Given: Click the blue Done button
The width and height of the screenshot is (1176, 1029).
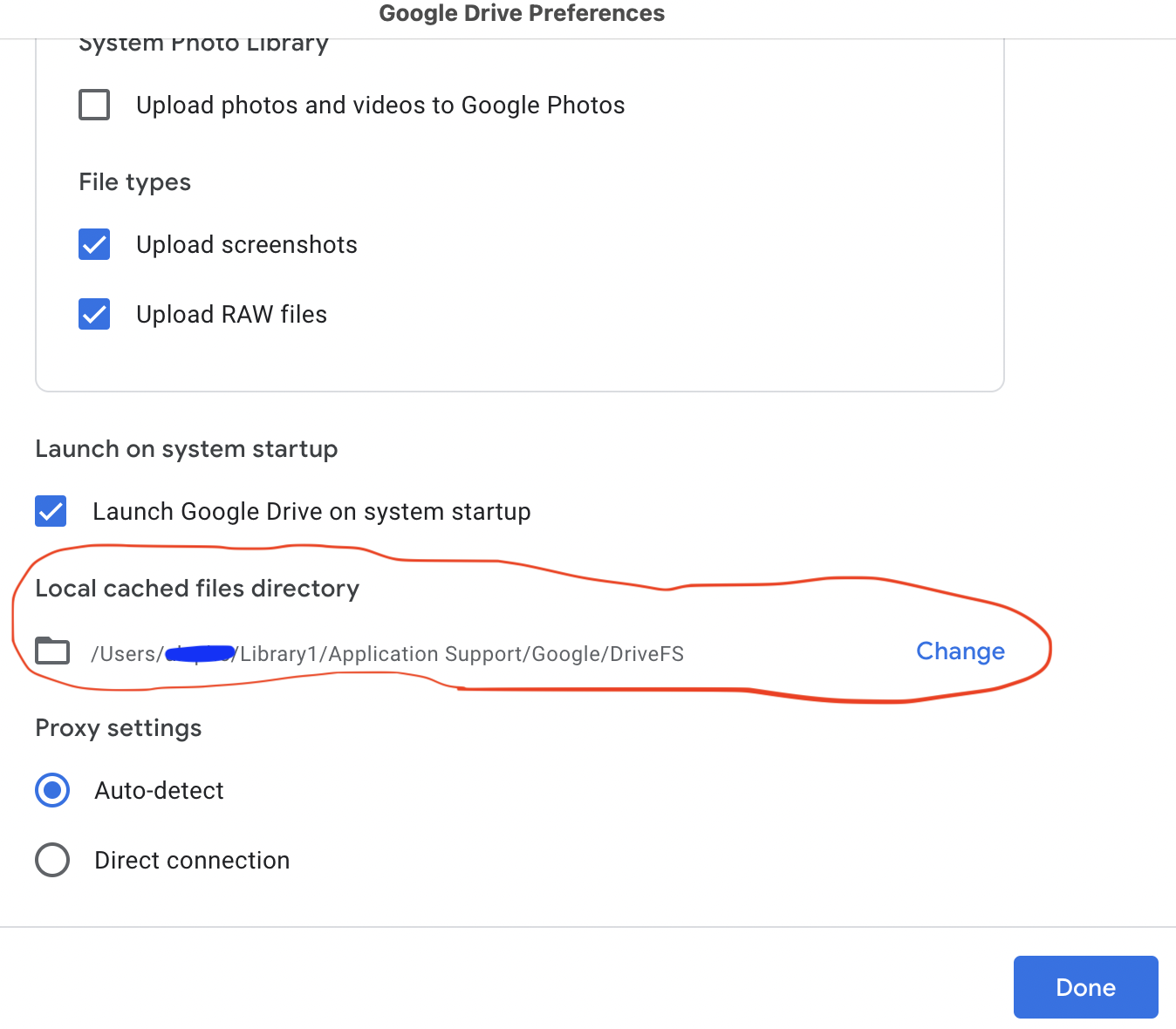Looking at the screenshot, I should click(x=1086, y=987).
